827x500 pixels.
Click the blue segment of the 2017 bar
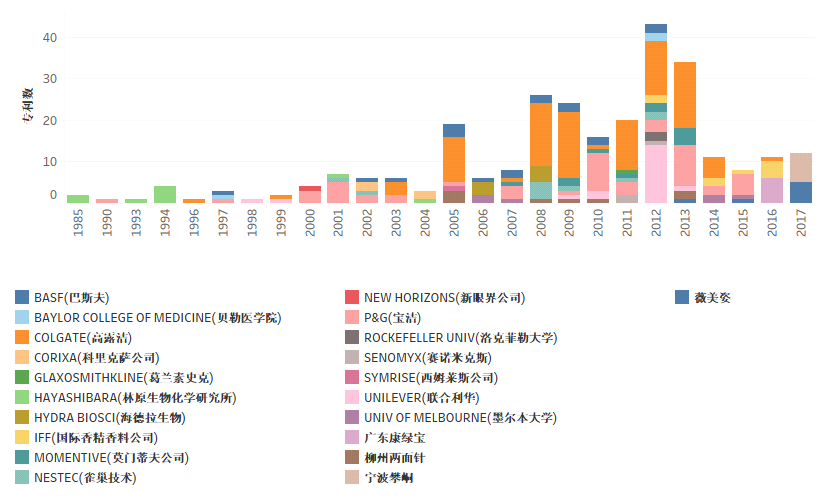[801, 192]
